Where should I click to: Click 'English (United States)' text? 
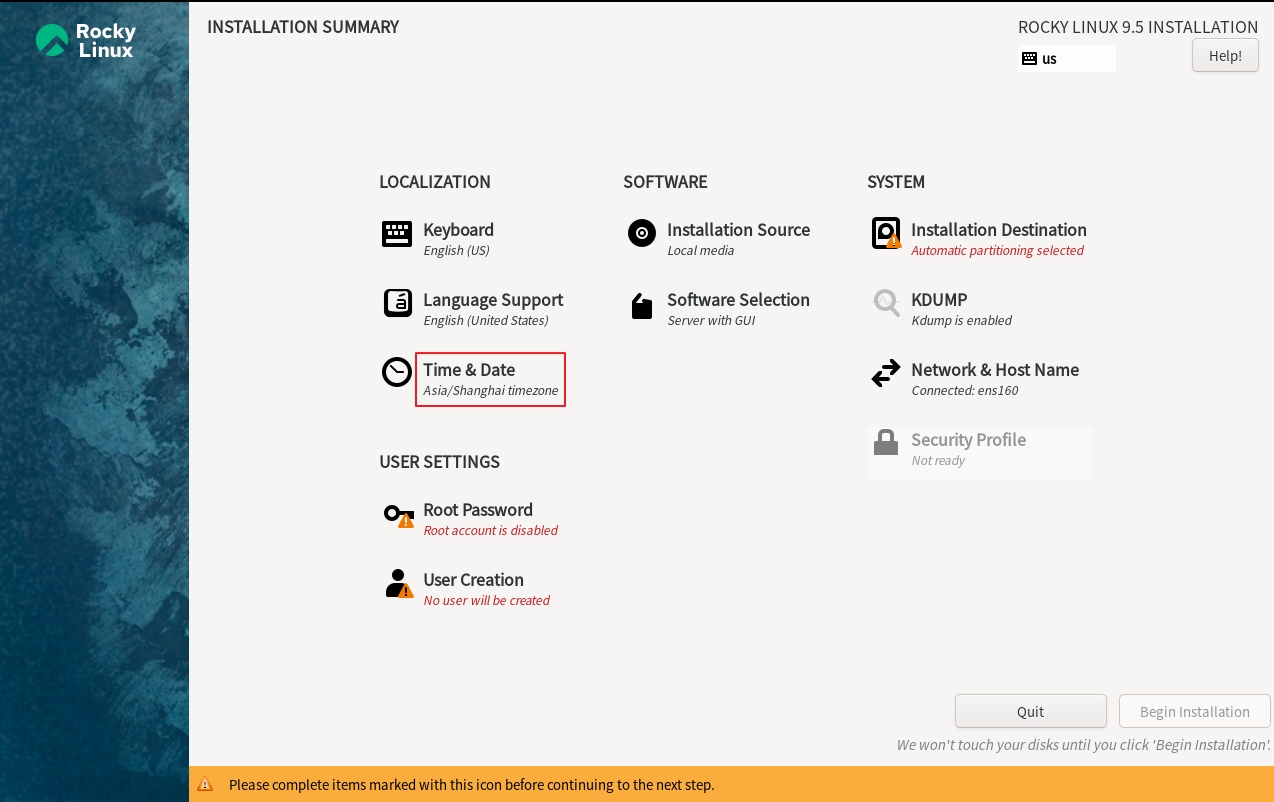(x=485, y=321)
